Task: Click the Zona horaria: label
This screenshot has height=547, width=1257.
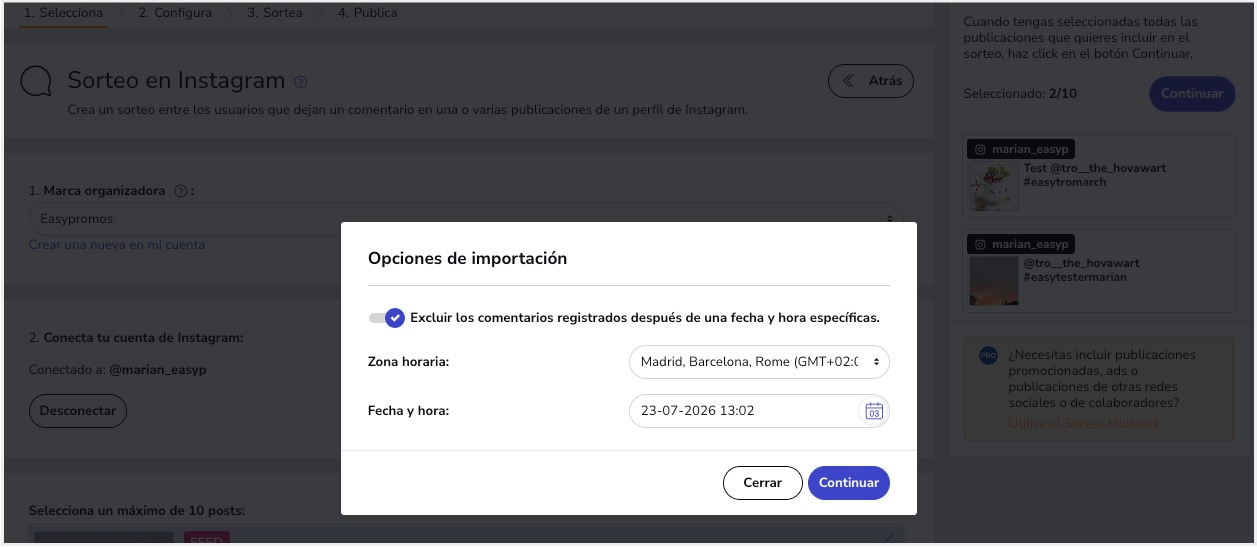Action: (x=408, y=362)
